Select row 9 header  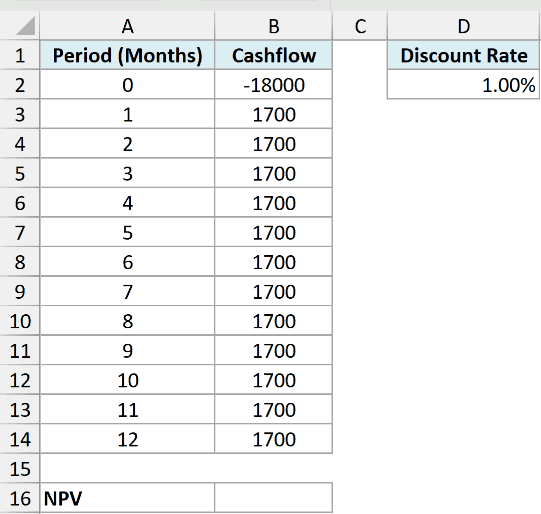(x=20, y=291)
